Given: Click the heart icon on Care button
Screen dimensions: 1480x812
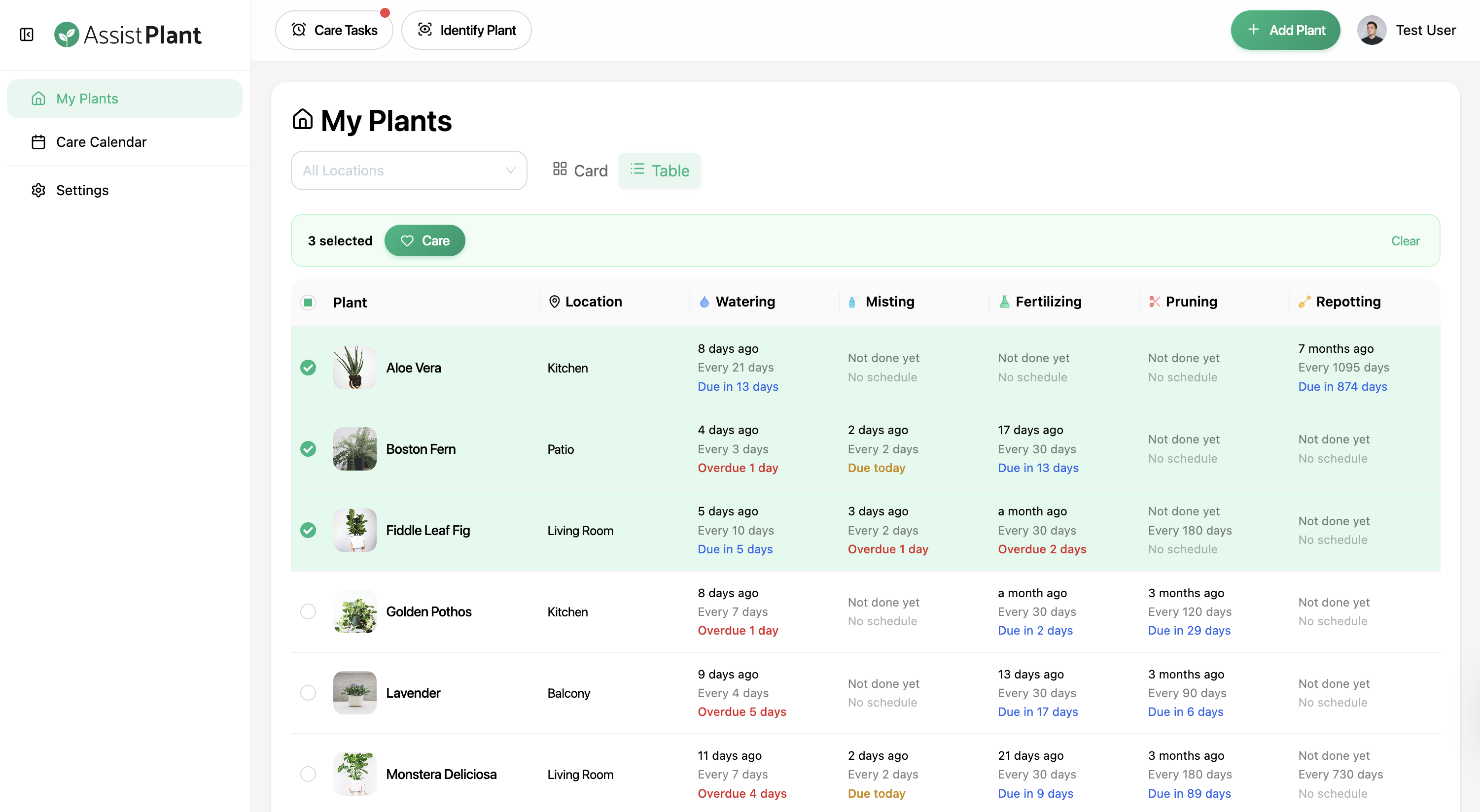Looking at the screenshot, I should tap(407, 240).
